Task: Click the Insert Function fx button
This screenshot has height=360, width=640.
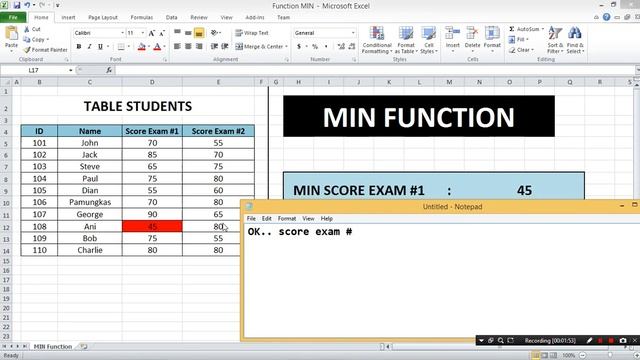Action: click(x=109, y=70)
